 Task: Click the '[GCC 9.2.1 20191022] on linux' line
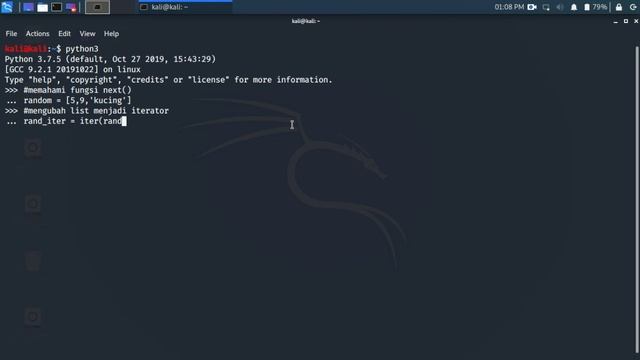73,69
